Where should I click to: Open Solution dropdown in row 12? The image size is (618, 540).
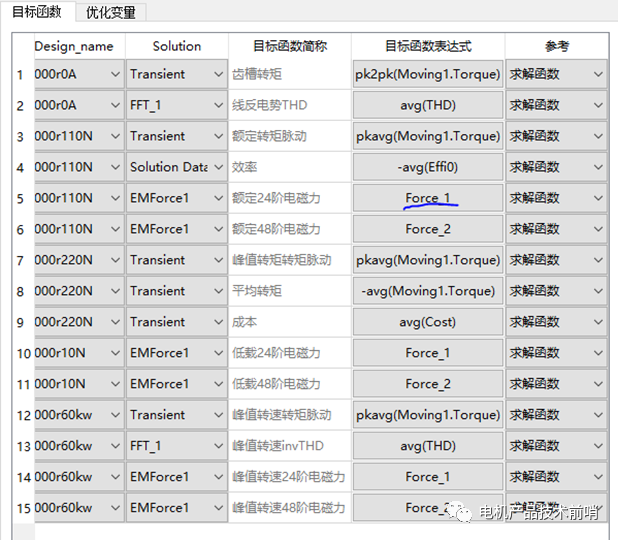[x=177, y=415]
